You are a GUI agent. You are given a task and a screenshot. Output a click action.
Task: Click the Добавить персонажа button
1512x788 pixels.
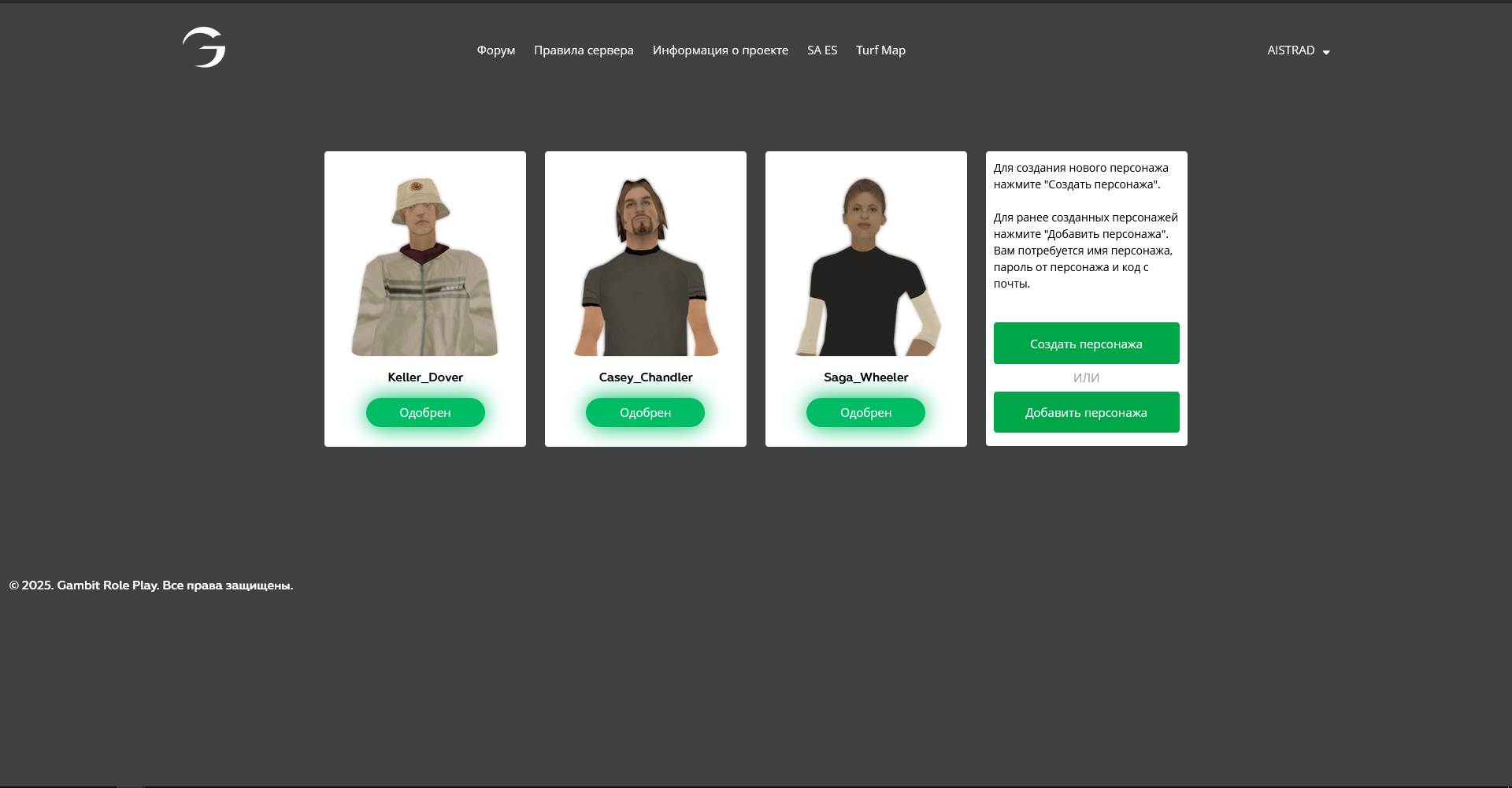pyautogui.click(x=1087, y=412)
